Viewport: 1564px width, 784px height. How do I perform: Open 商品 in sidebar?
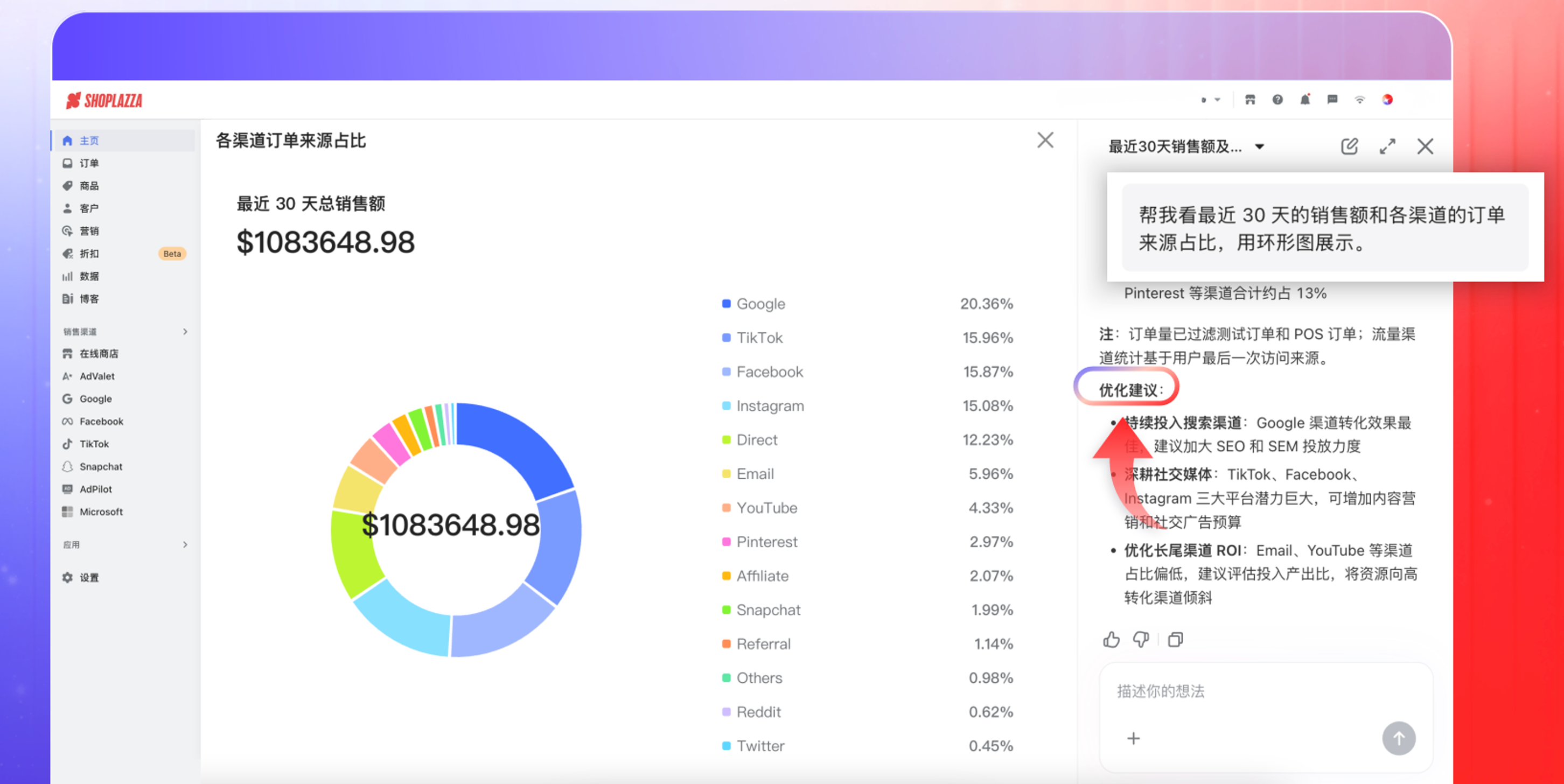coord(124,186)
